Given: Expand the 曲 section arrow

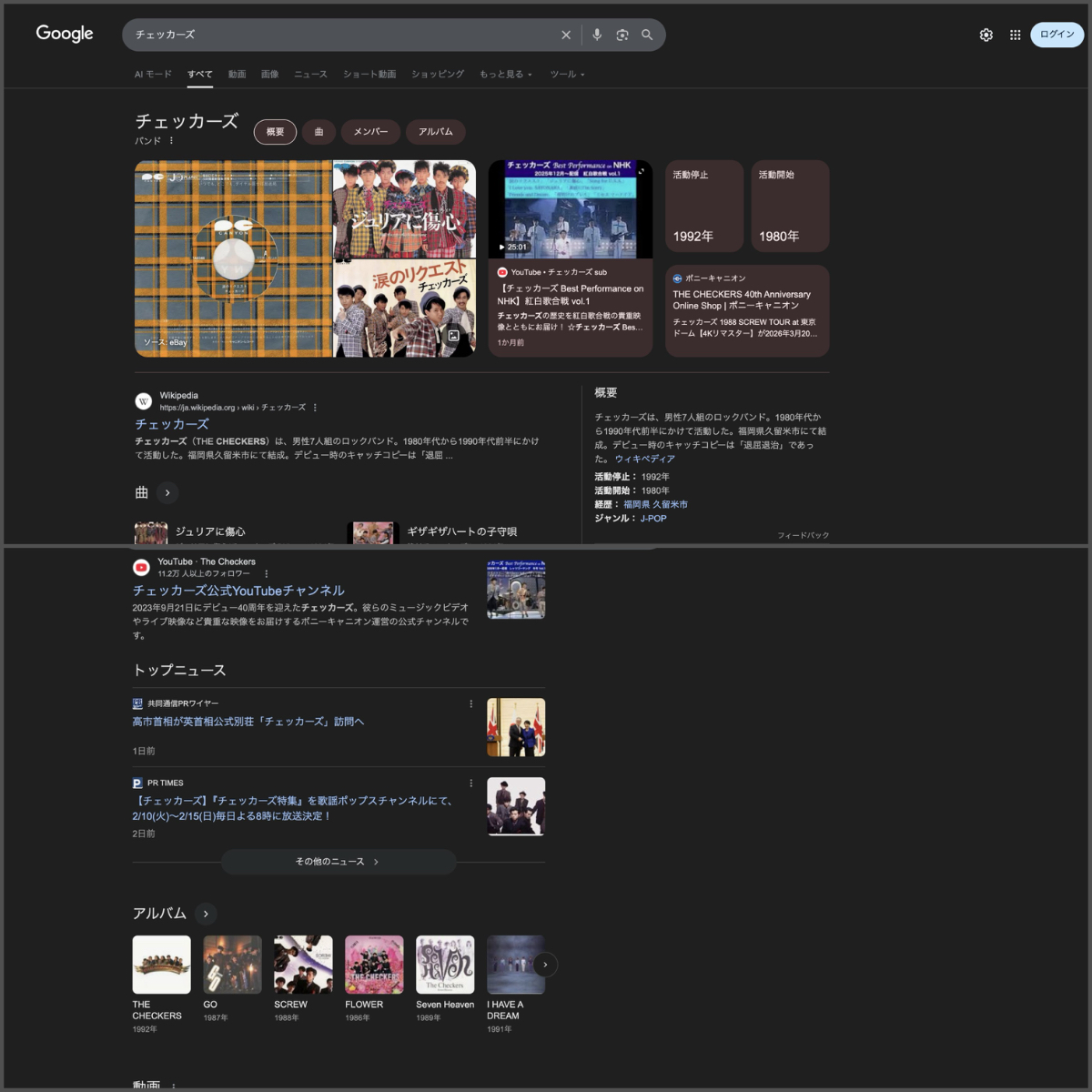Looking at the screenshot, I should coord(167,493).
